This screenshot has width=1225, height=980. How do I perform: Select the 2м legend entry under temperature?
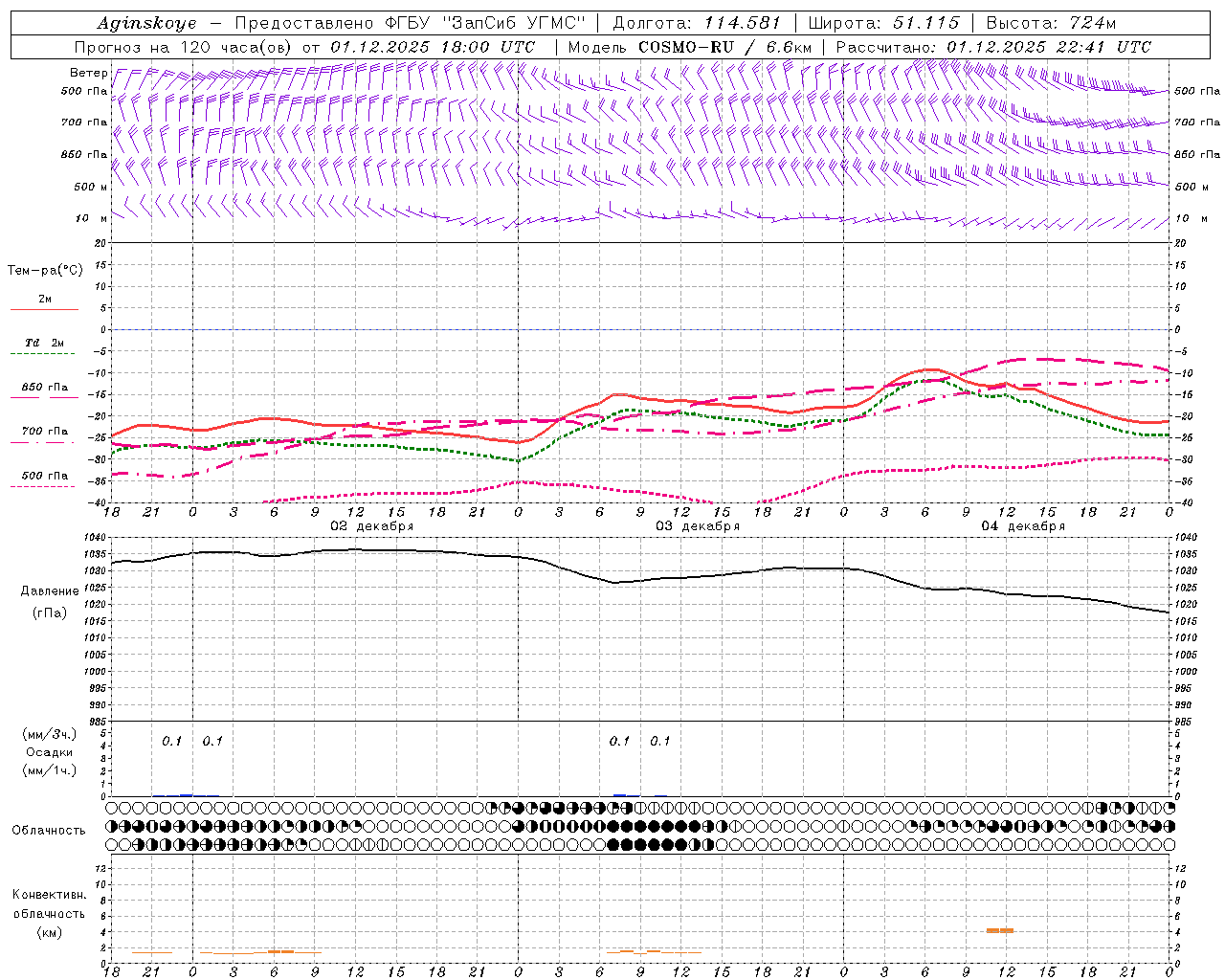click(x=45, y=299)
